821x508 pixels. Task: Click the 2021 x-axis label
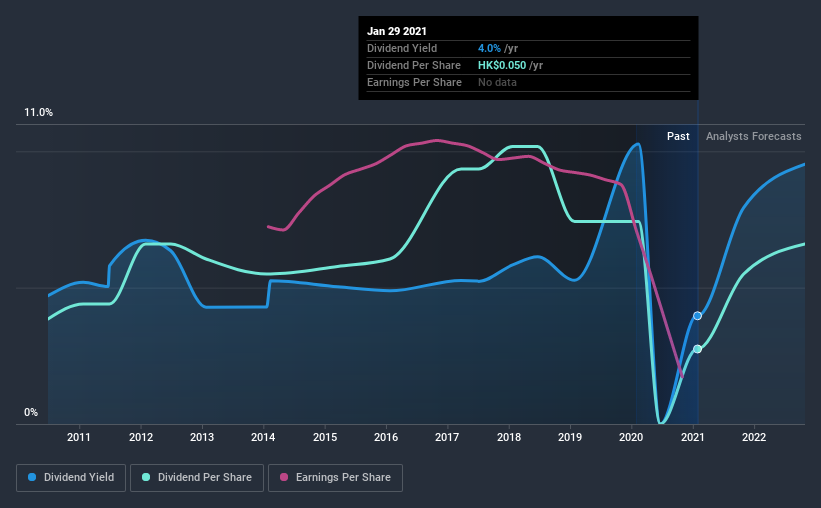pyautogui.click(x=693, y=437)
